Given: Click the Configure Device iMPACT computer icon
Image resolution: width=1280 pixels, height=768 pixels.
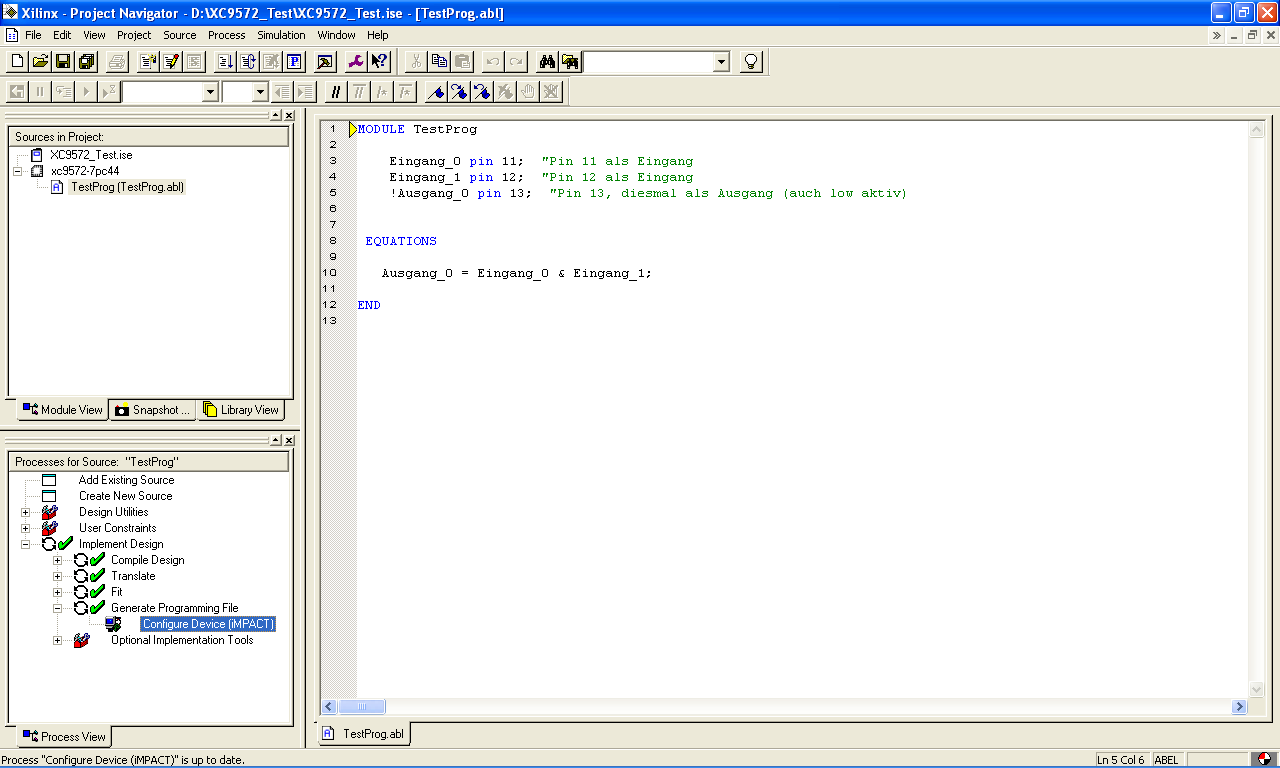Looking at the screenshot, I should coord(114,624).
